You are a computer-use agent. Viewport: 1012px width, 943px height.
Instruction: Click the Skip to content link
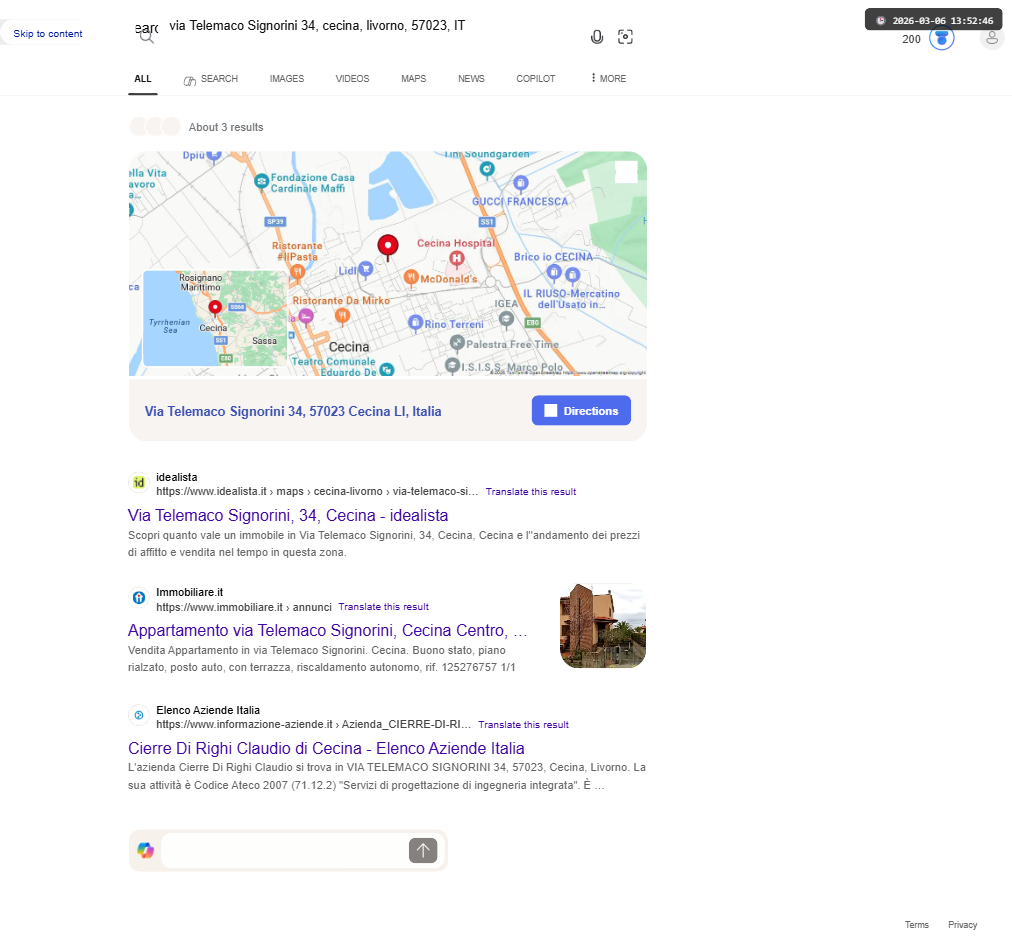[x=48, y=34]
